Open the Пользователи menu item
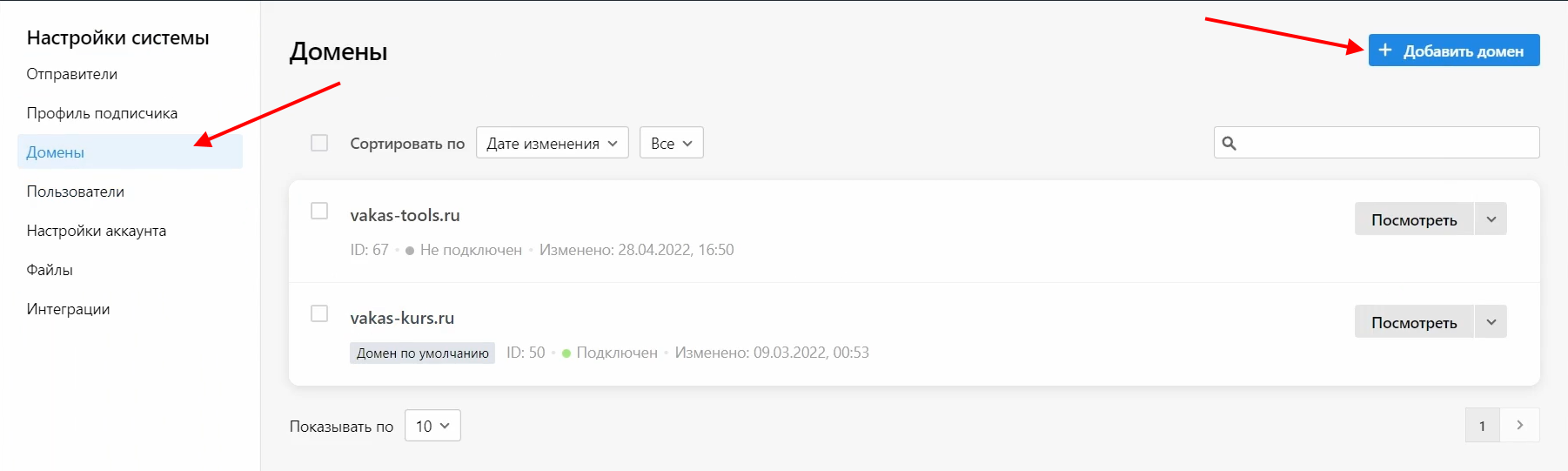The width and height of the screenshot is (1568, 471). pyautogui.click(x=76, y=192)
